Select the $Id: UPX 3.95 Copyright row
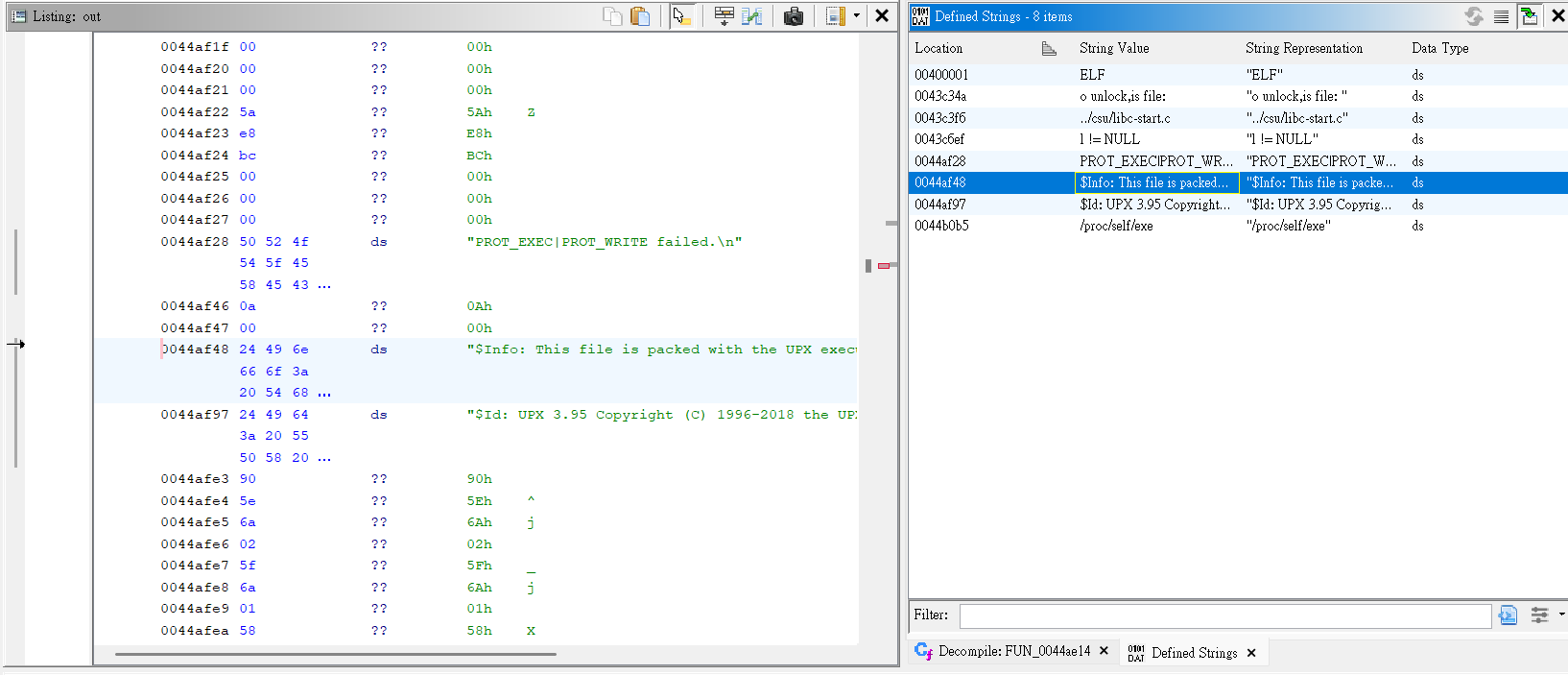Viewport: 1568px width, 675px height. click(1238, 205)
